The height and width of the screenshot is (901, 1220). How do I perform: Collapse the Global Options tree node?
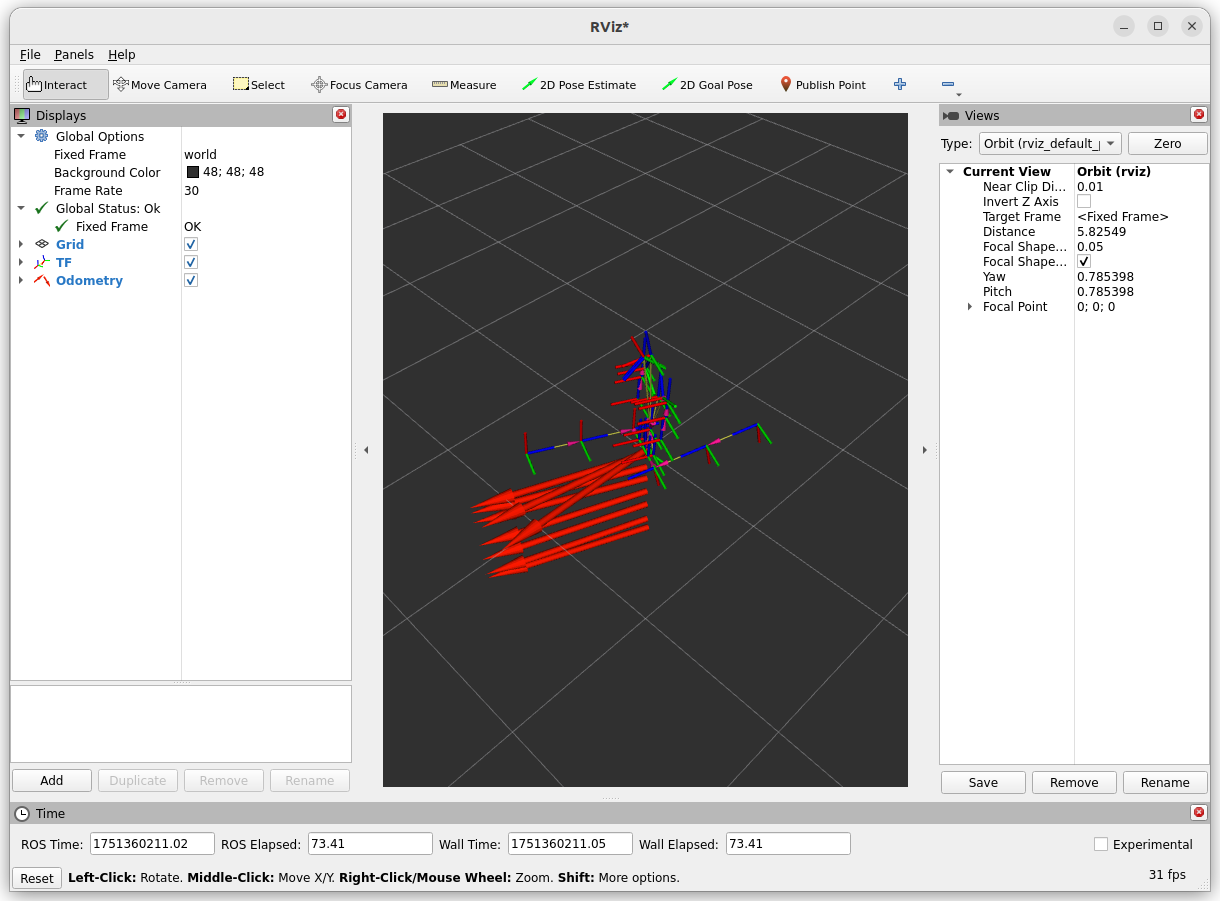[x=21, y=136]
